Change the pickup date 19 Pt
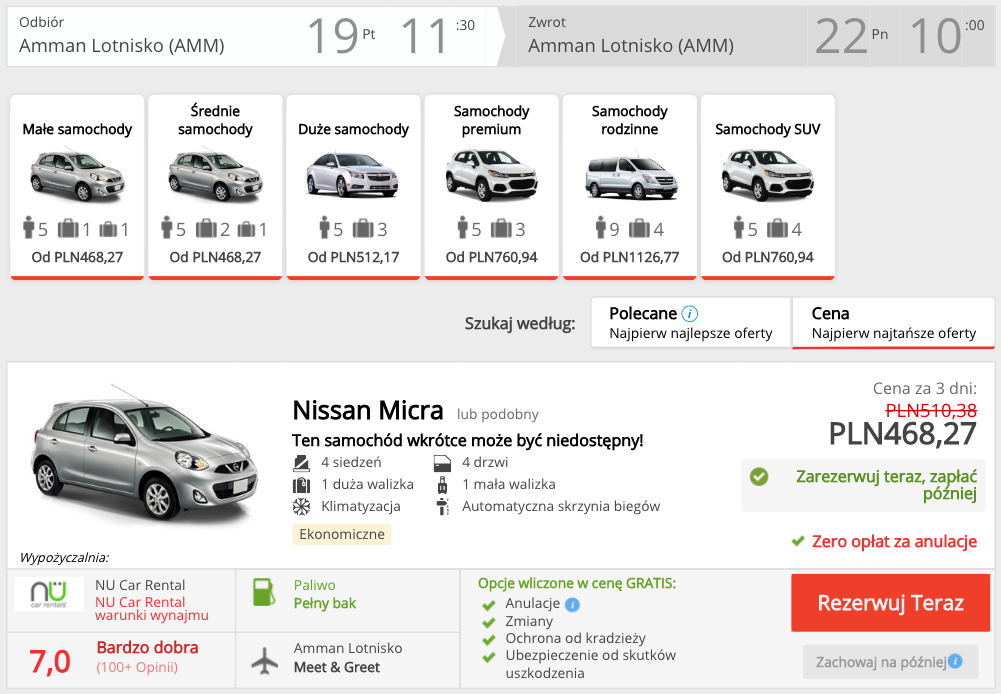This screenshot has width=1001, height=694. (x=341, y=36)
